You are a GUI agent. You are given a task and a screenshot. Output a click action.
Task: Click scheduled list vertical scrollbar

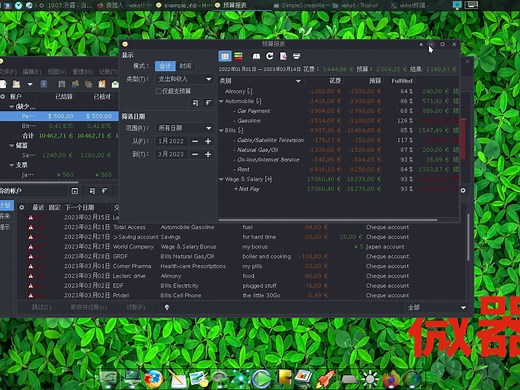pyautogui.click(x=468, y=237)
